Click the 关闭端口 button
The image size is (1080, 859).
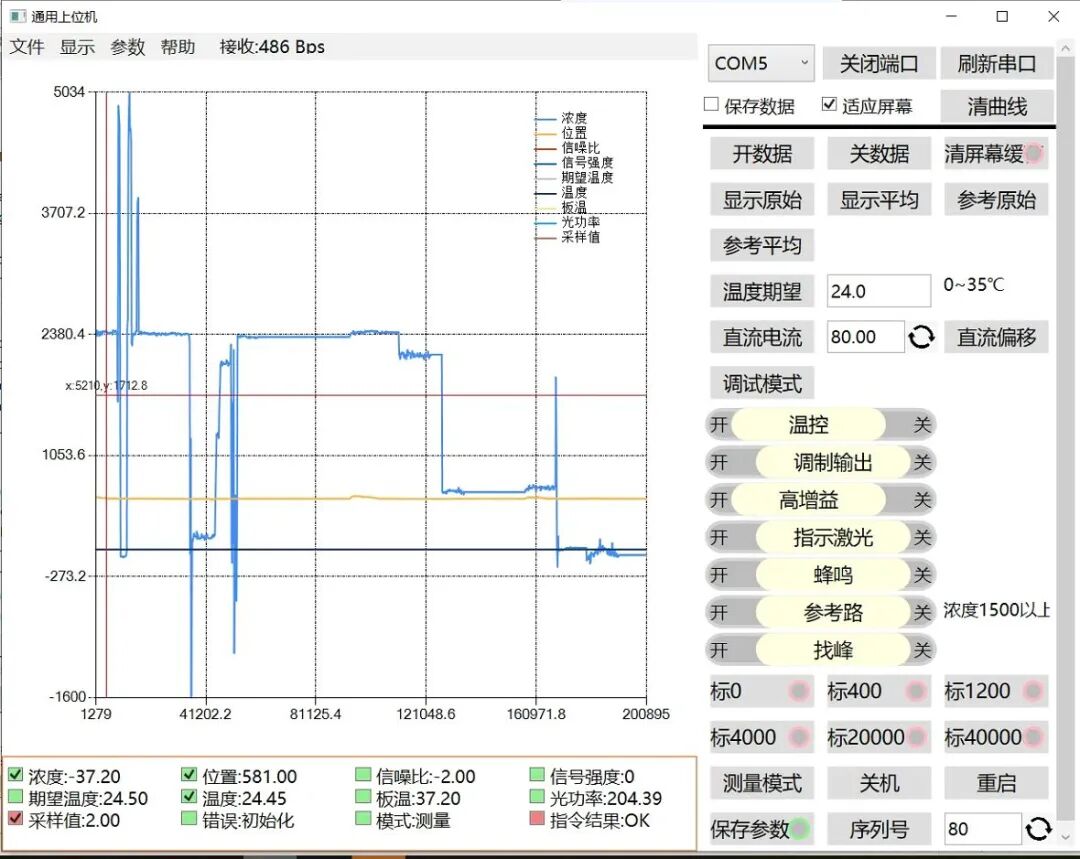point(879,64)
